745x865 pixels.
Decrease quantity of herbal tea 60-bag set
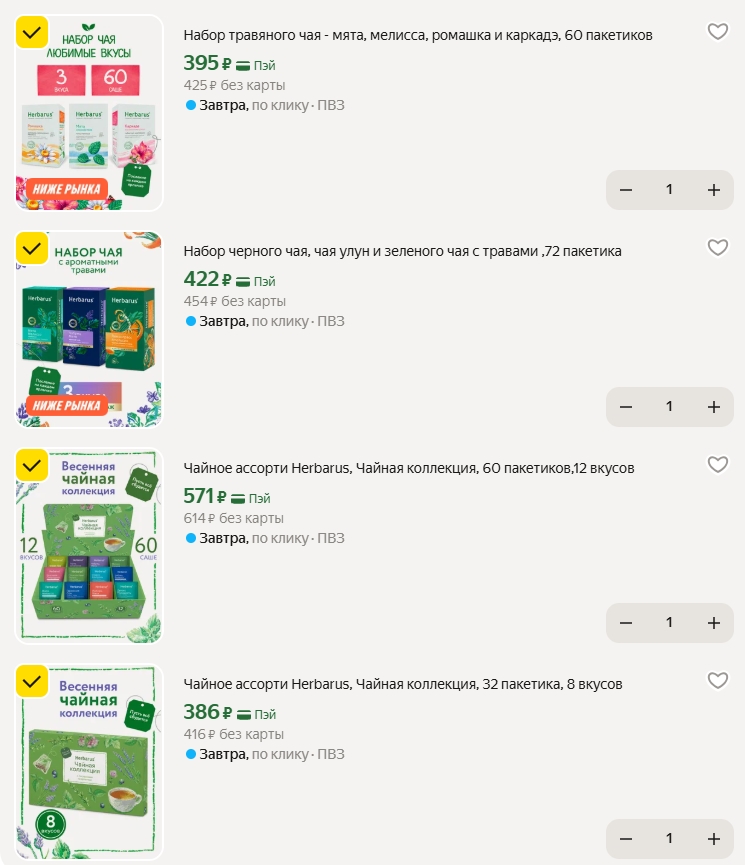[626, 190]
